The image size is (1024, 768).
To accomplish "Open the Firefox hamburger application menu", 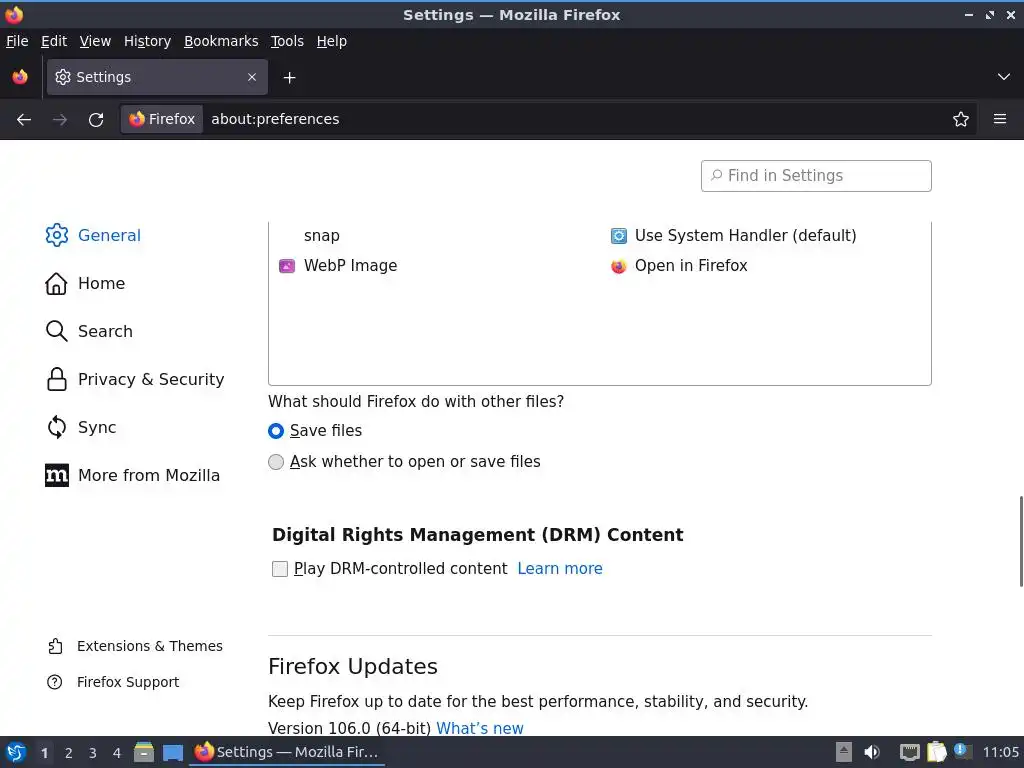I will (999, 119).
